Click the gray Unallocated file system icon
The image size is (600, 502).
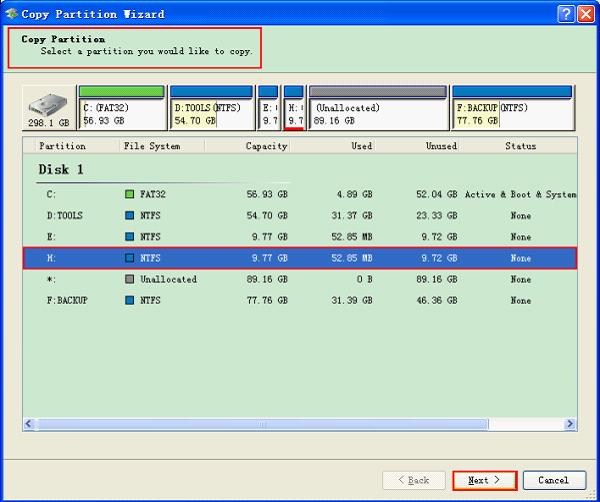129,279
